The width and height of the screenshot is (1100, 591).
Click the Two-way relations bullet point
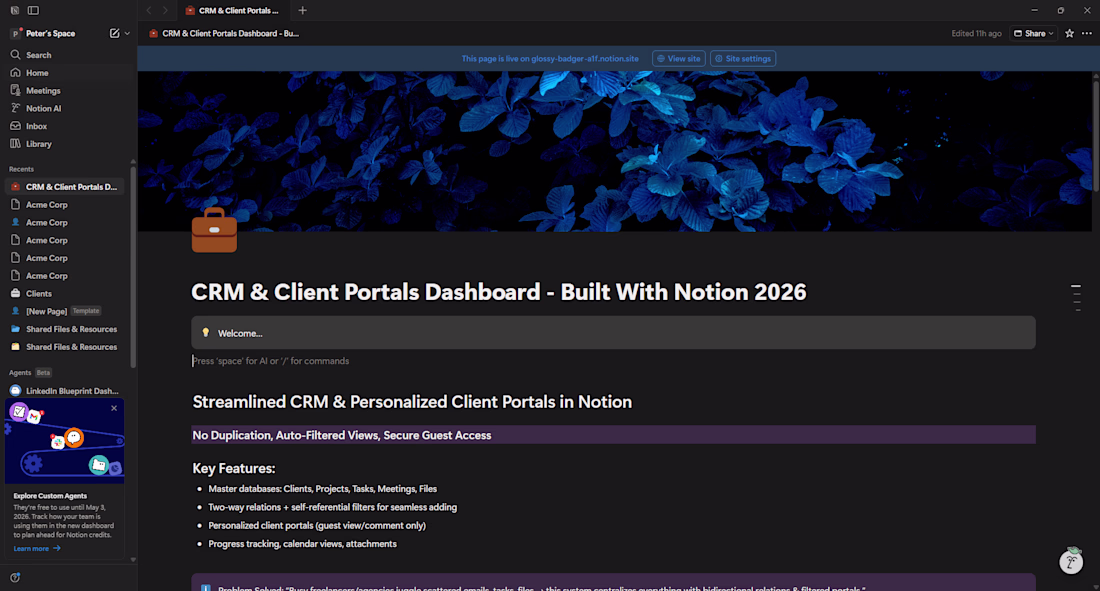[x=332, y=507]
